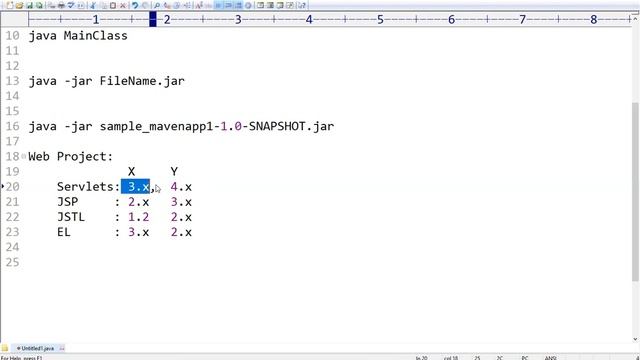640x360 pixels.
Task: Click line number 25 in the gutter
Action: point(12,262)
